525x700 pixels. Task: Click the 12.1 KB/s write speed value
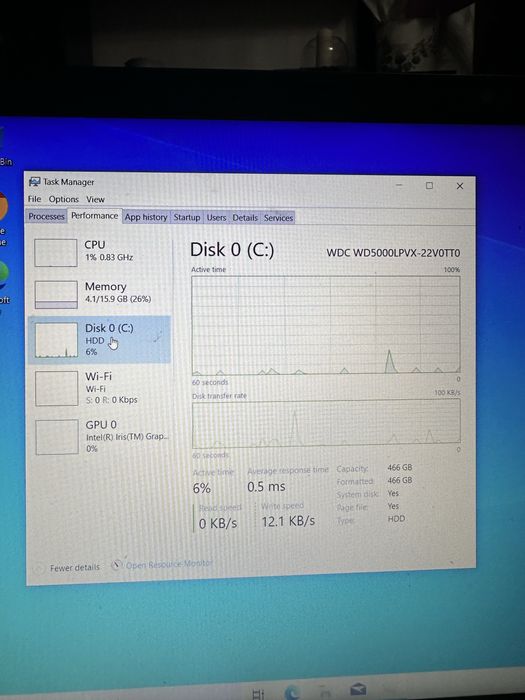coord(288,521)
